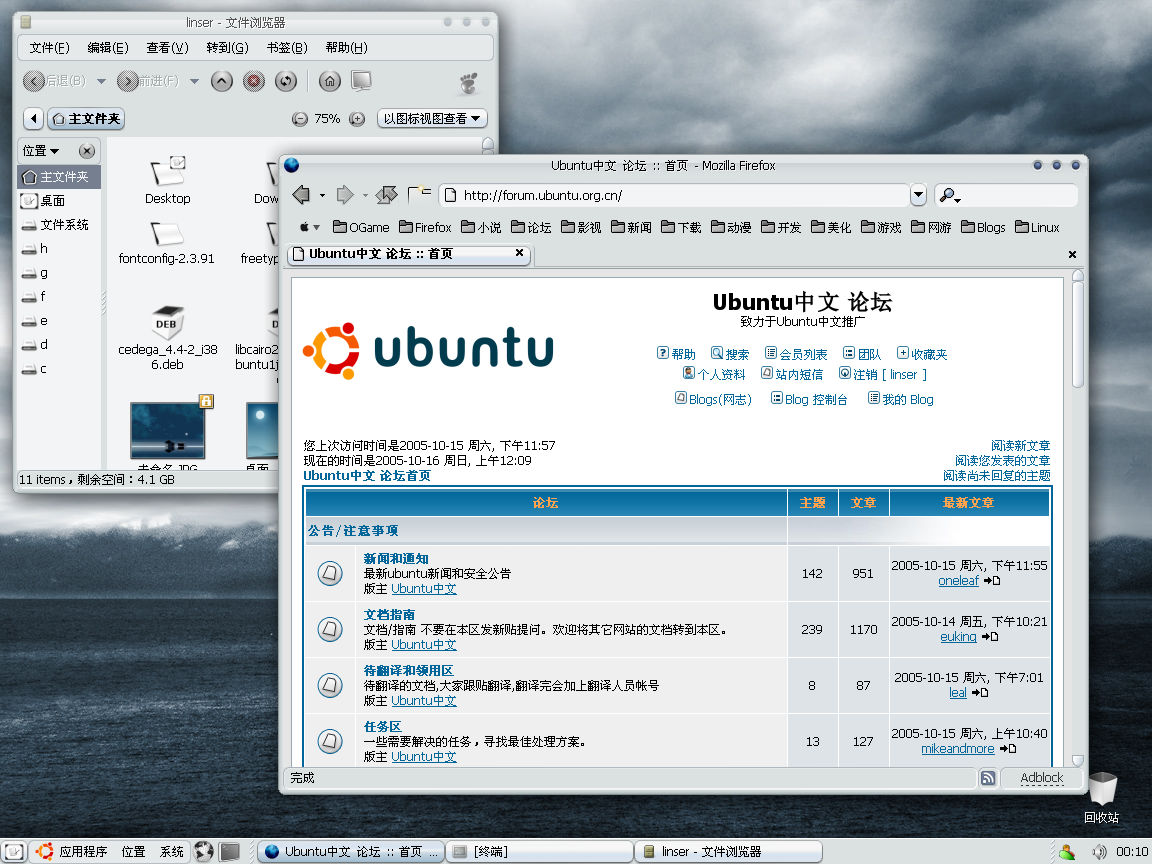Close the Ubuntu中文 论坛 tab
This screenshot has height=864, width=1152.
tap(519, 253)
